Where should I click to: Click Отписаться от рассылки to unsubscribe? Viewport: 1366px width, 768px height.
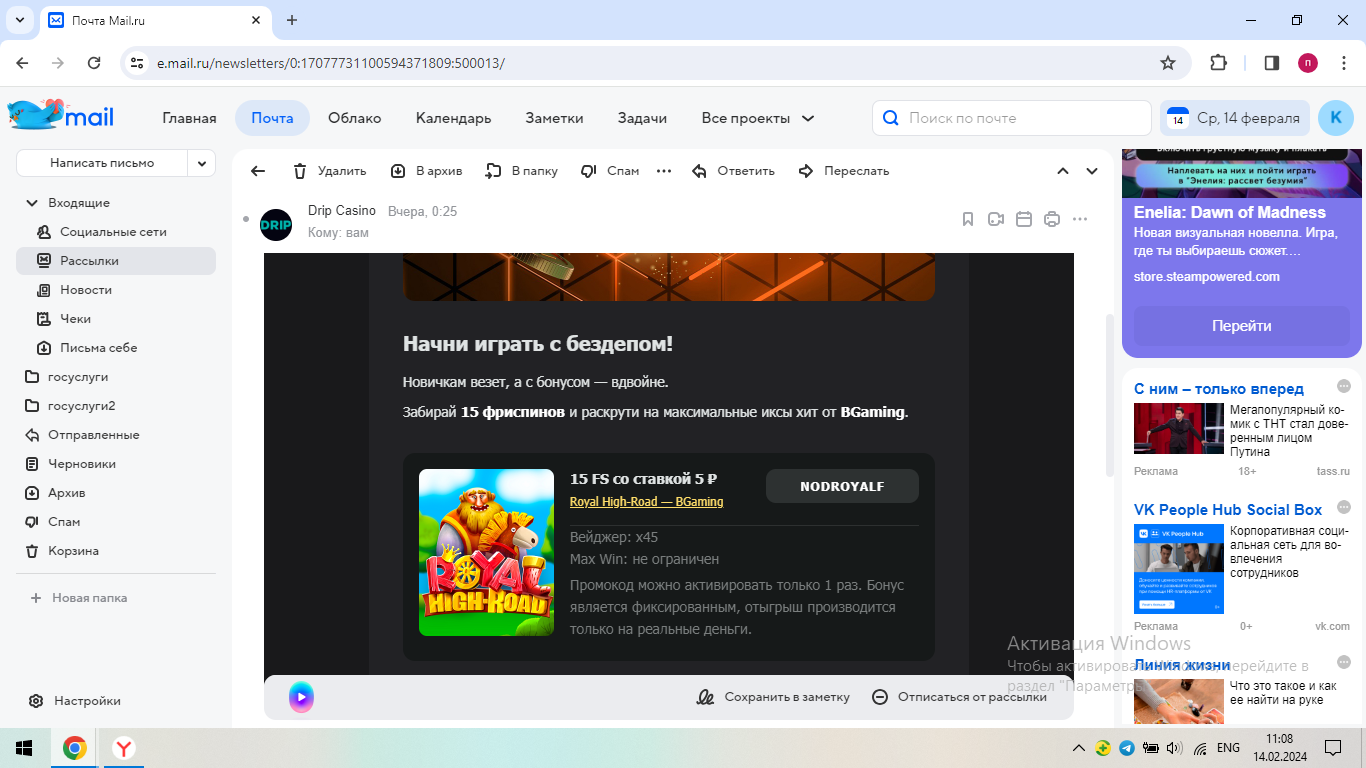[x=959, y=697]
